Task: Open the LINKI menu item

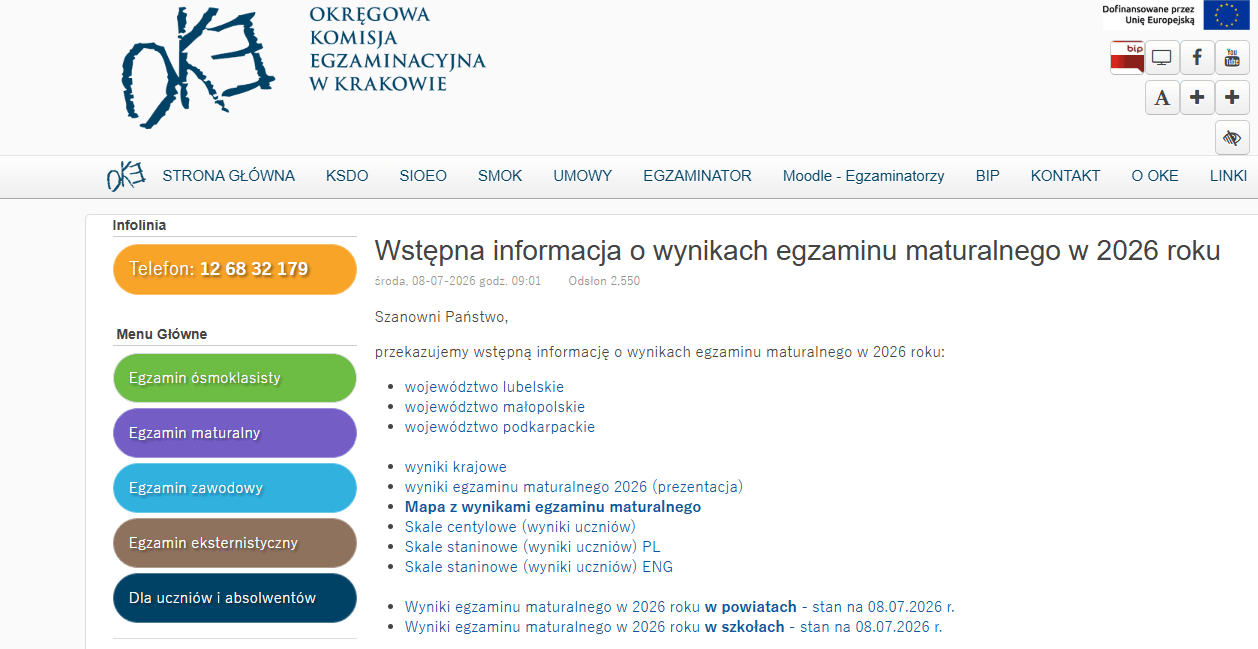Action: pos(1228,176)
